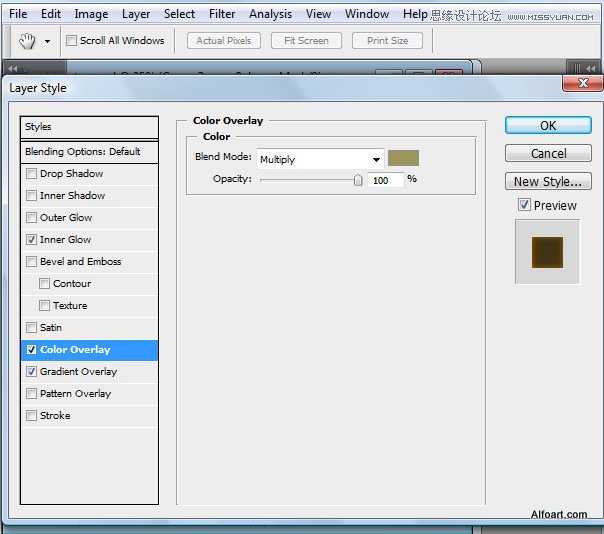The height and width of the screenshot is (534, 604).
Task: Select the Texture row label
Action: point(70,306)
